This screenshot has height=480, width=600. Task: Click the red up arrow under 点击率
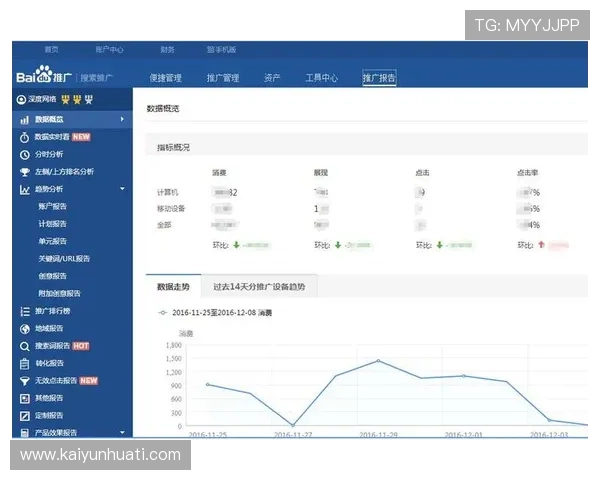point(541,245)
